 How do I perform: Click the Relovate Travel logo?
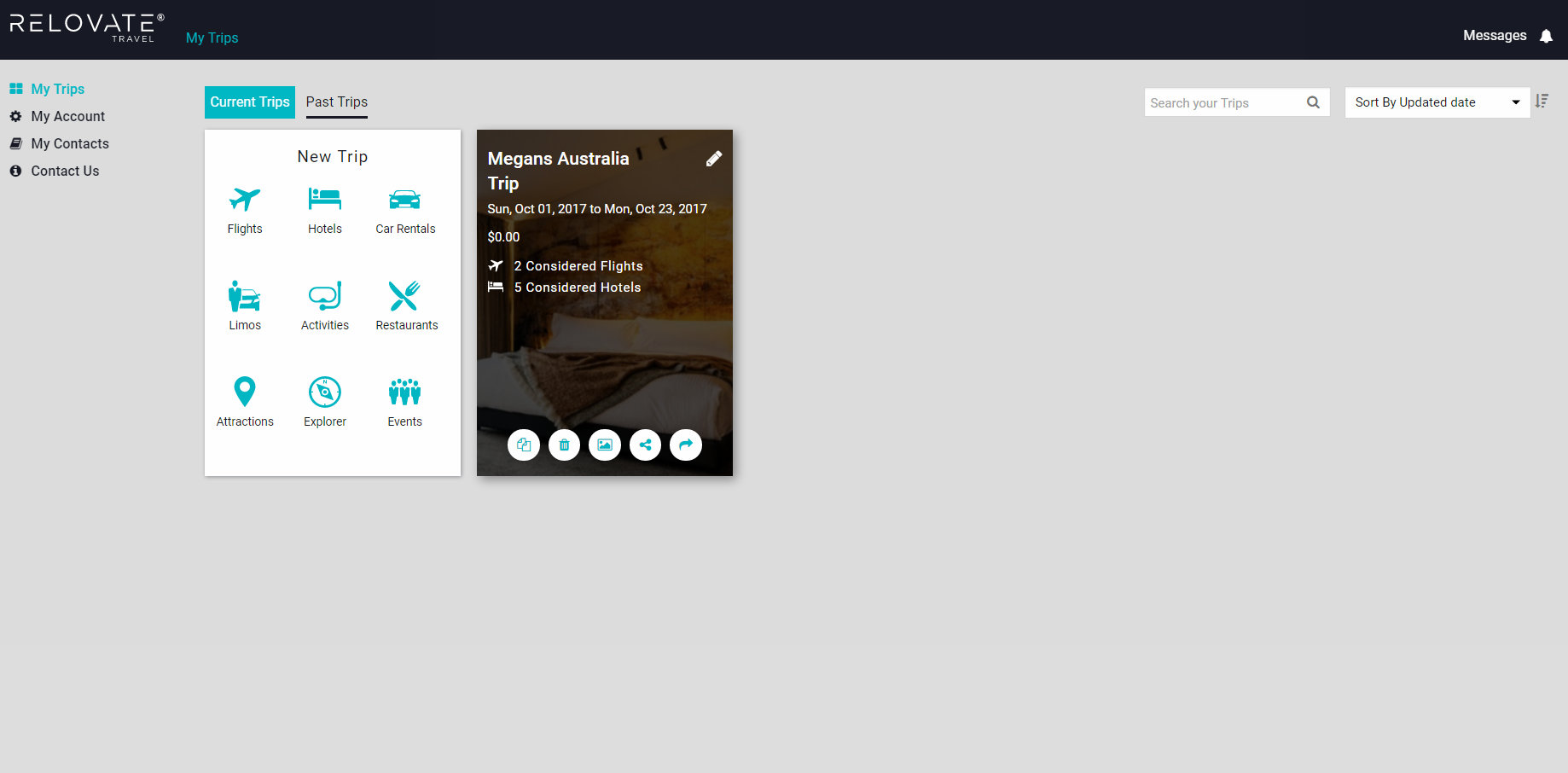(x=87, y=27)
